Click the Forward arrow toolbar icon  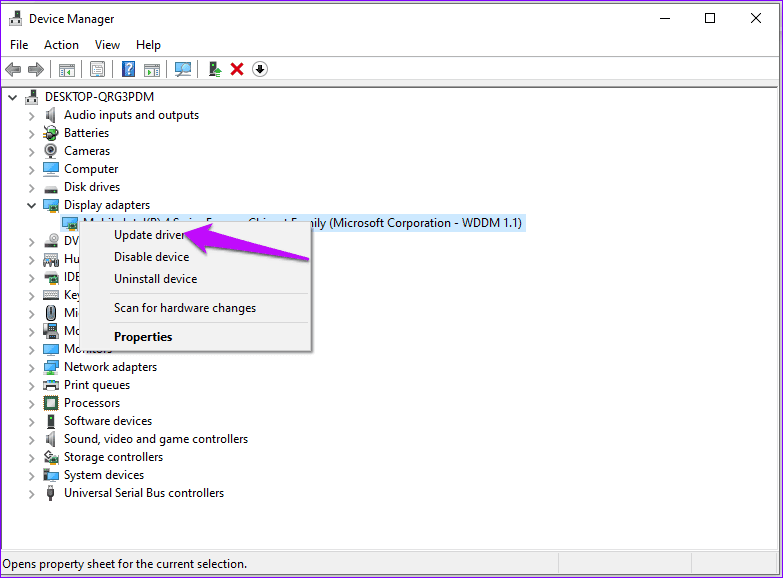click(x=35, y=69)
